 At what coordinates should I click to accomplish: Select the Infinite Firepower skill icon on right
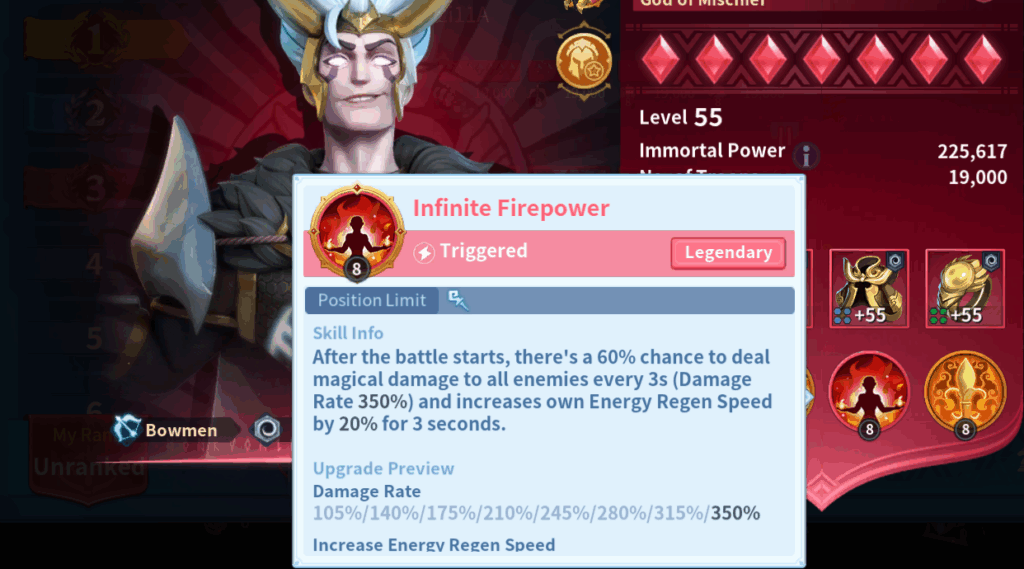869,394
